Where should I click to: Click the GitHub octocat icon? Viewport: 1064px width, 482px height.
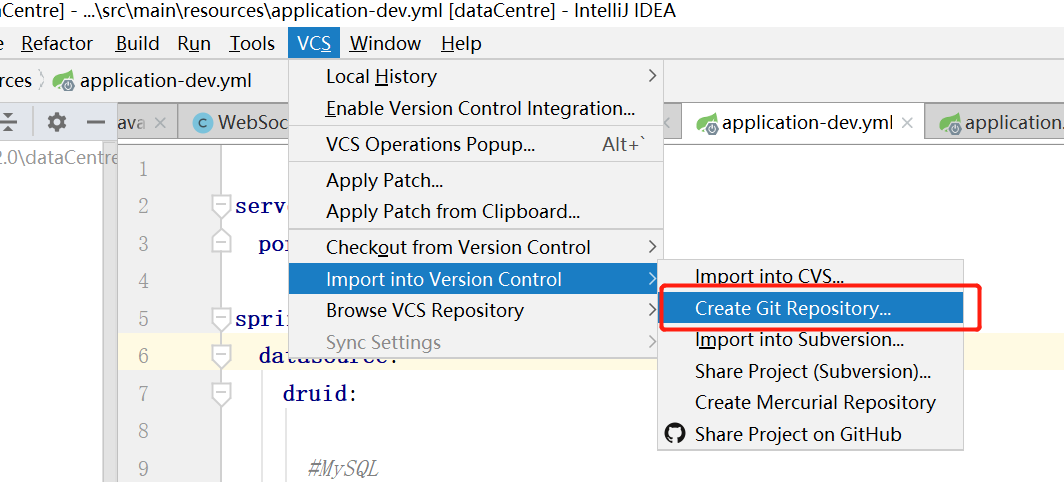[674, 433]
